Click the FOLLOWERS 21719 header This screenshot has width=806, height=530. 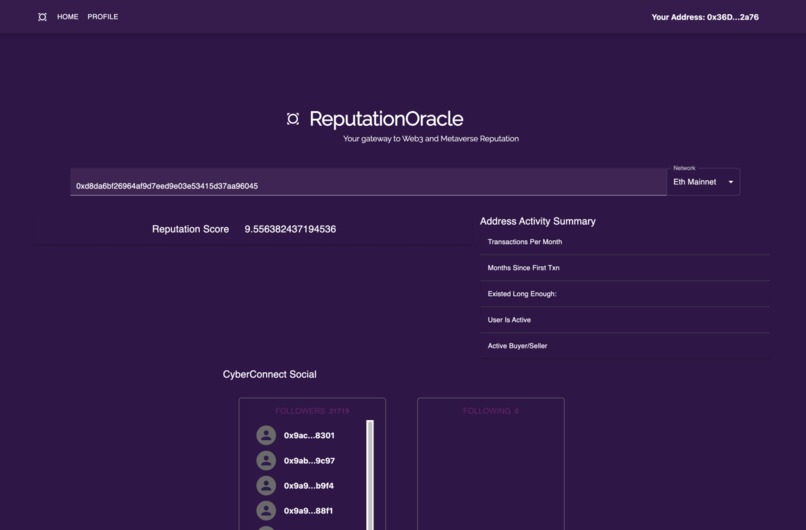click(x=312, y=411)
